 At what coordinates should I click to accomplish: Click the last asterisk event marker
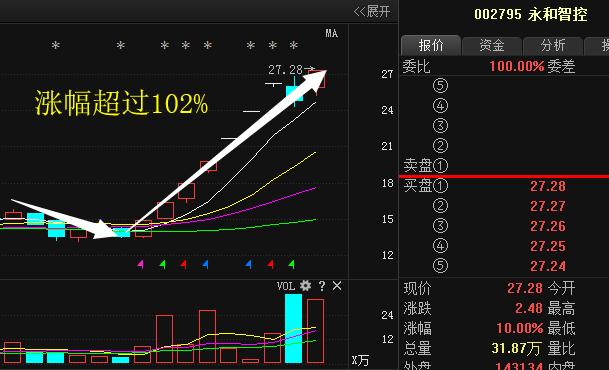click(x=294, y=46)
